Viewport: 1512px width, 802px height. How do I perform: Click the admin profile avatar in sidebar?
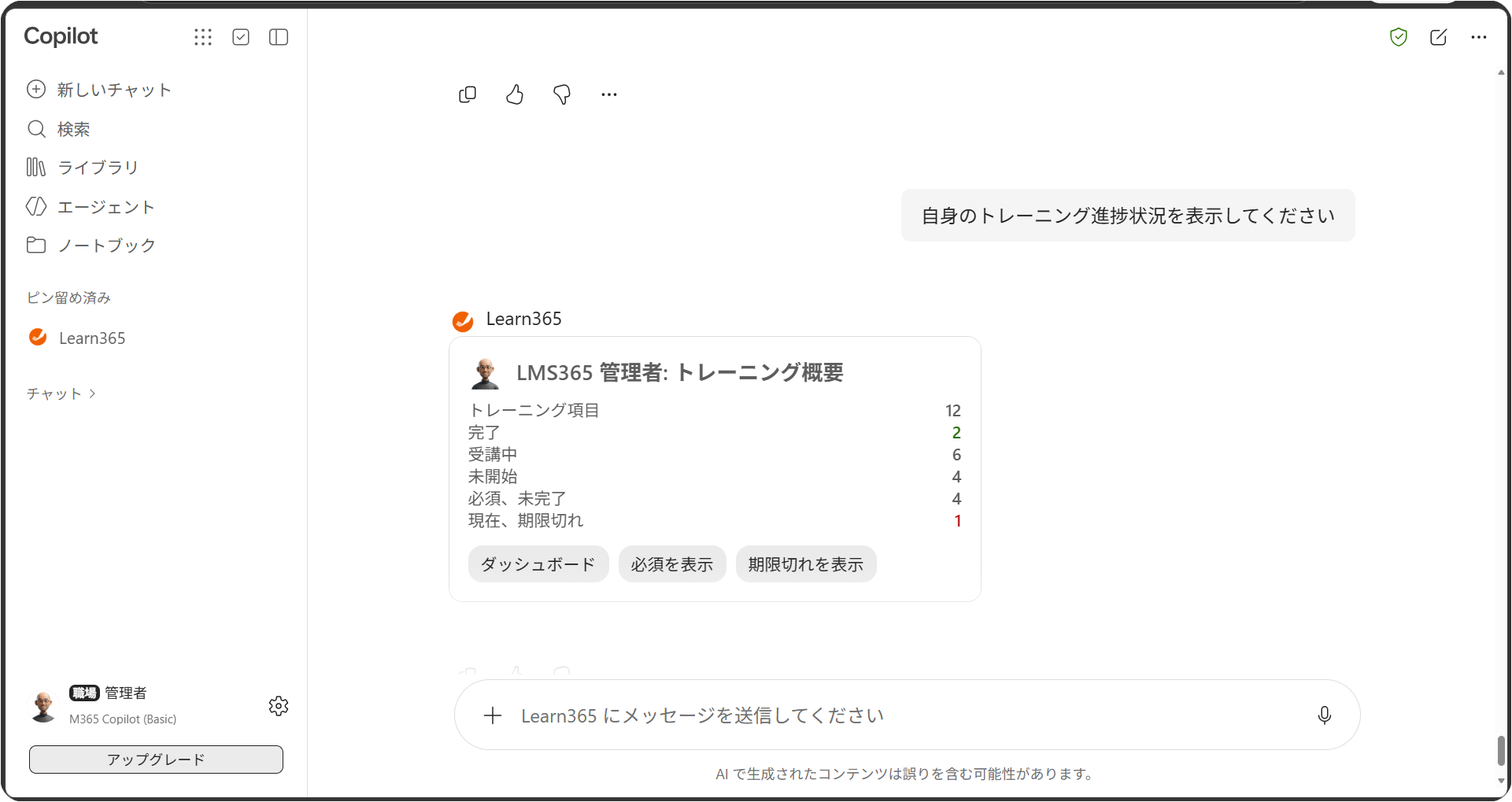44,706
